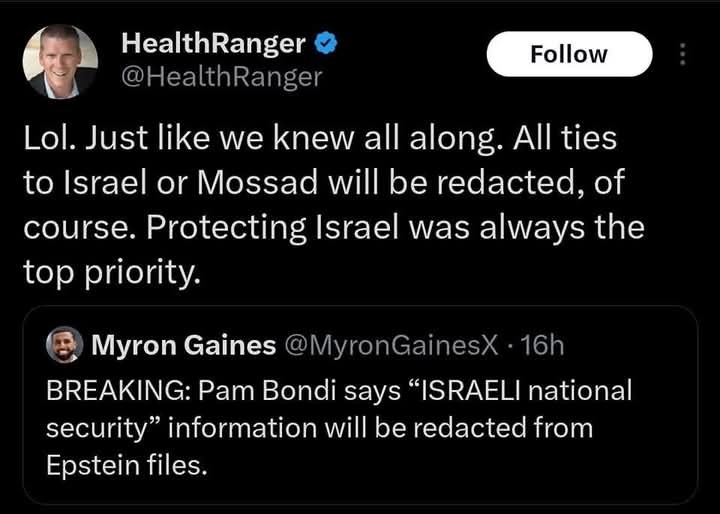This screenshot has height=514, width=720.
Task: Open the three-dot more options menu
Action: 683,55
